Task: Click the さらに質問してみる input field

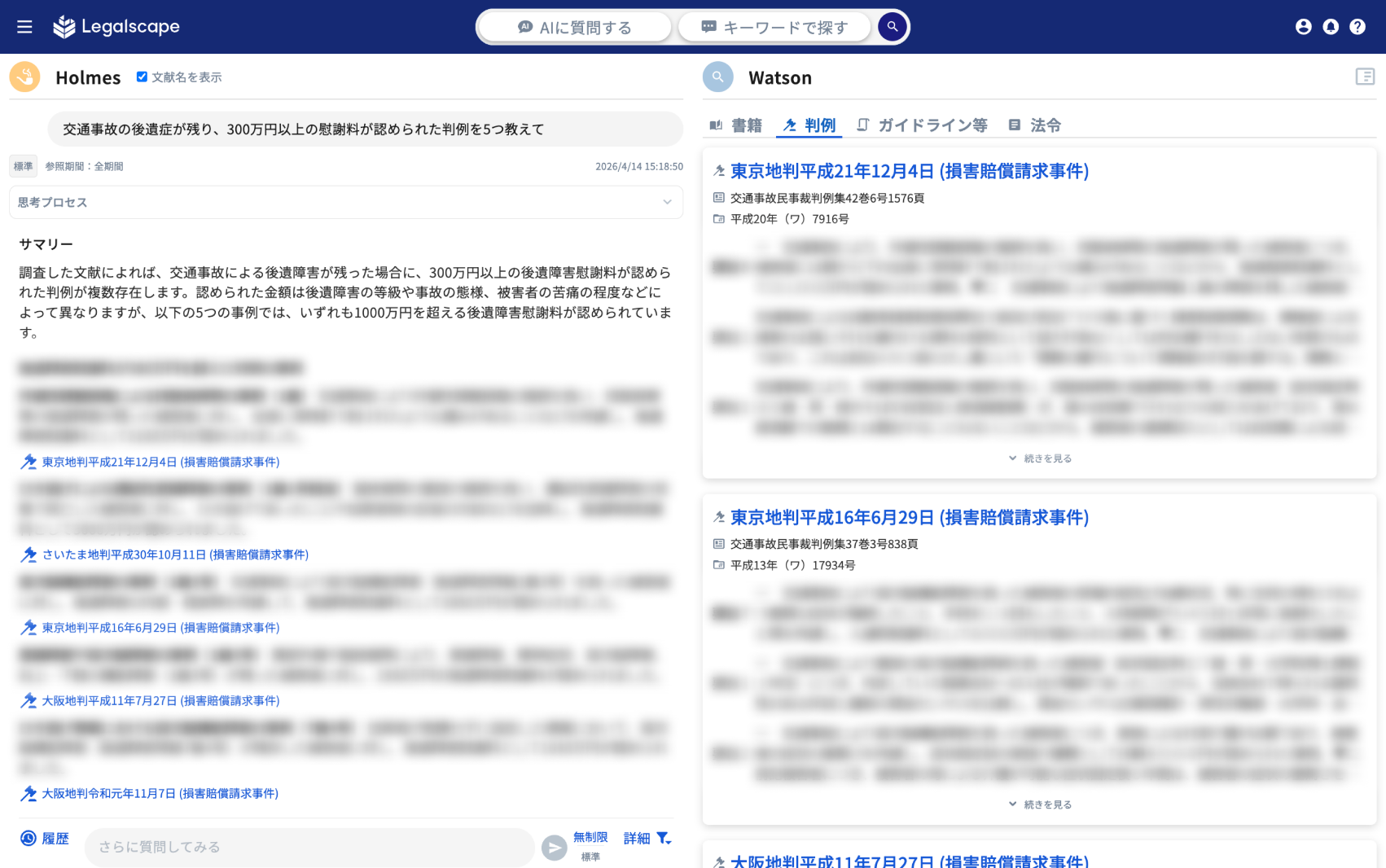Action: point(309,847)
